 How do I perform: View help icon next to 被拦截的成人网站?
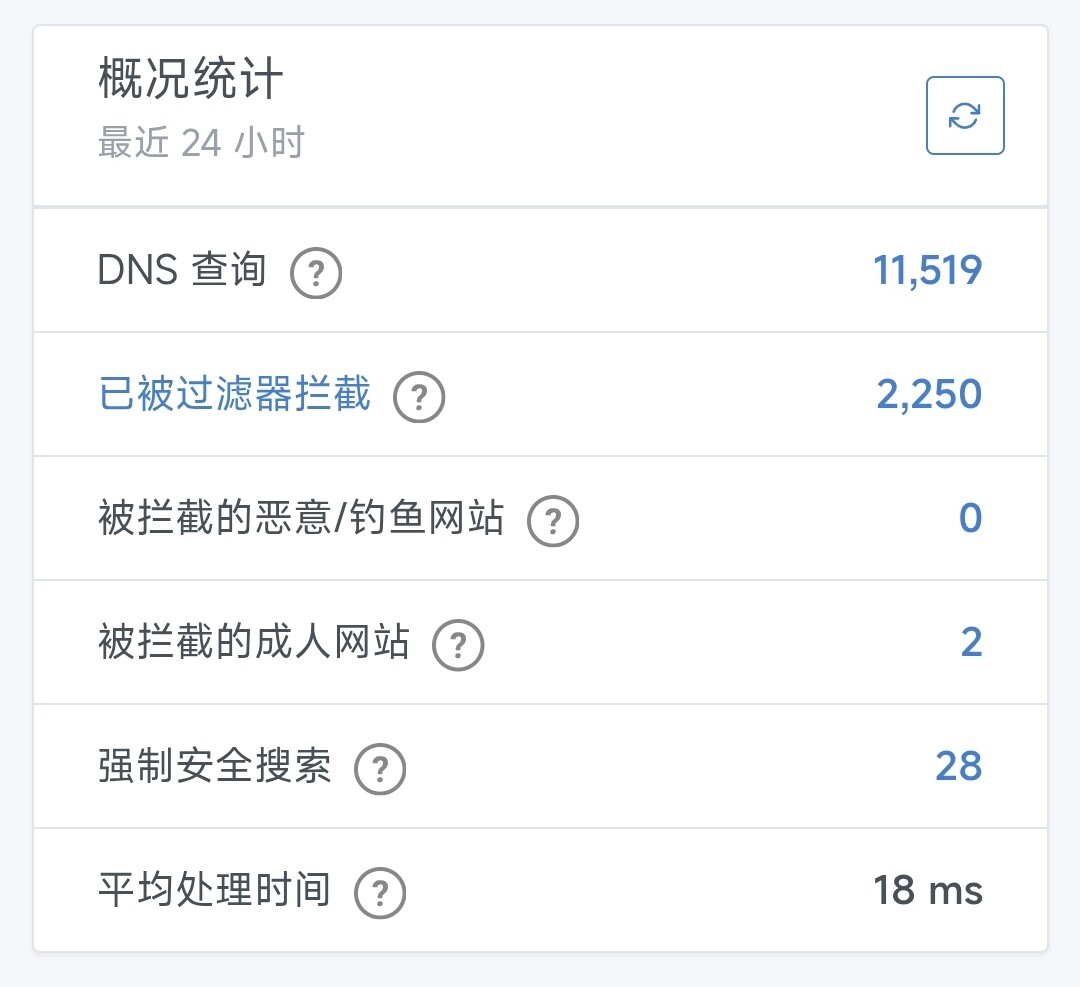click(x=458, y=645)
